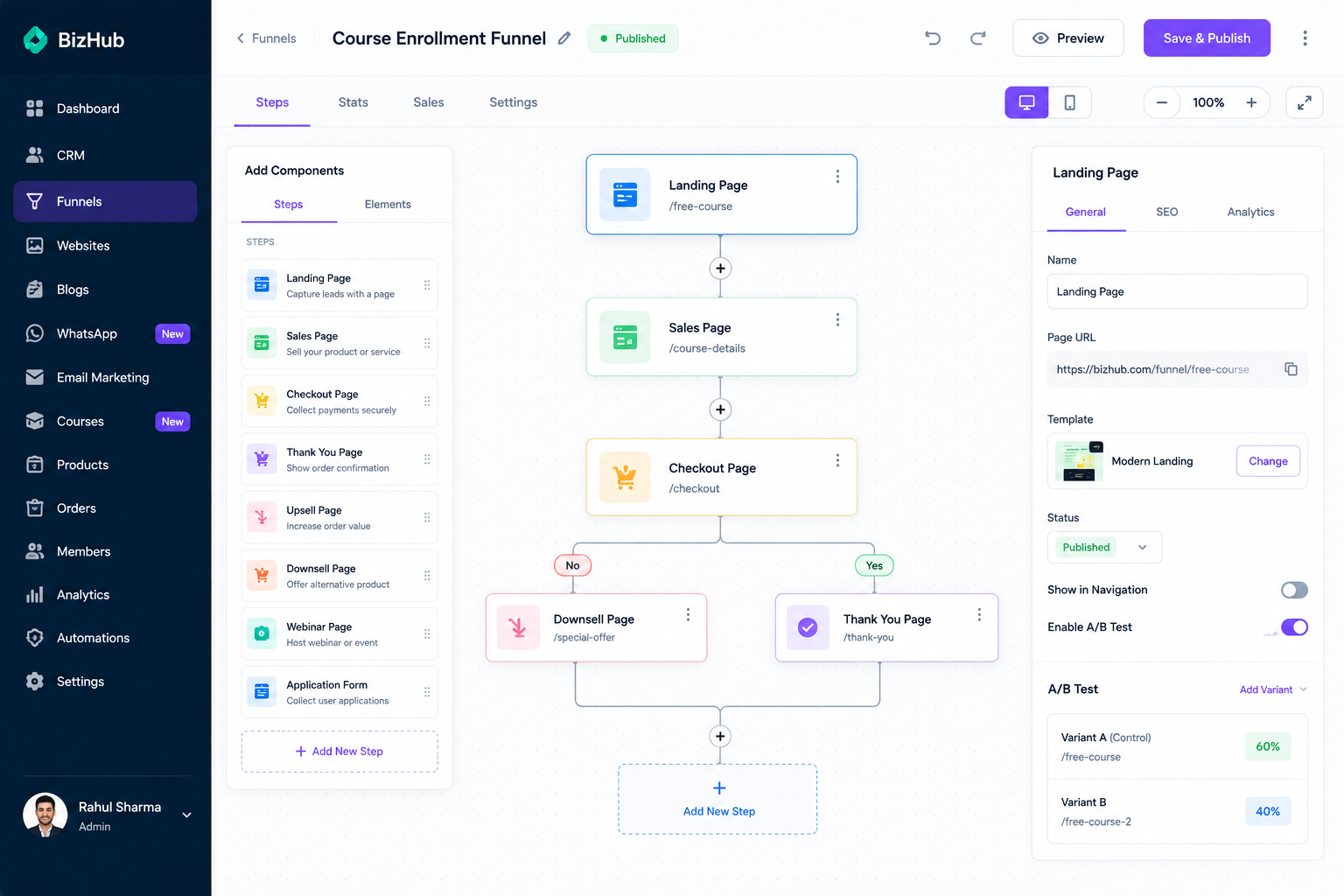Toggle Show in Navigation switch
Image resolution: width=1344 pixels, height=896 pixels.
tap(1294, 590)
